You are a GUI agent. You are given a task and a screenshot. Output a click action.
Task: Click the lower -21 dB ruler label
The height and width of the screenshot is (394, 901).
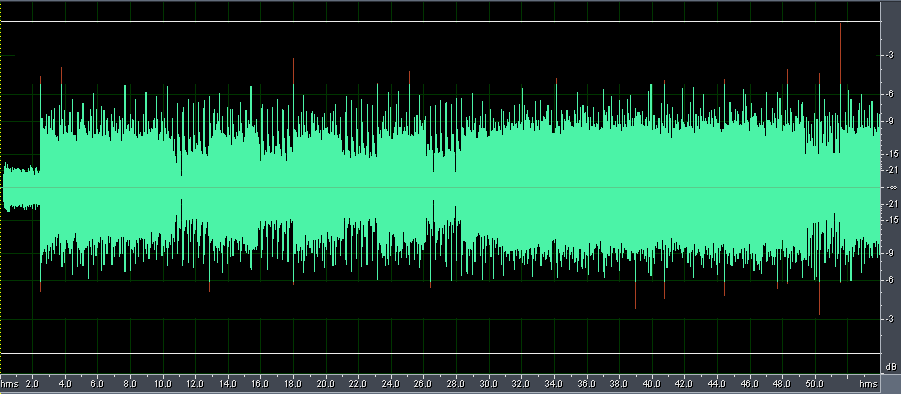coord(891,204)
